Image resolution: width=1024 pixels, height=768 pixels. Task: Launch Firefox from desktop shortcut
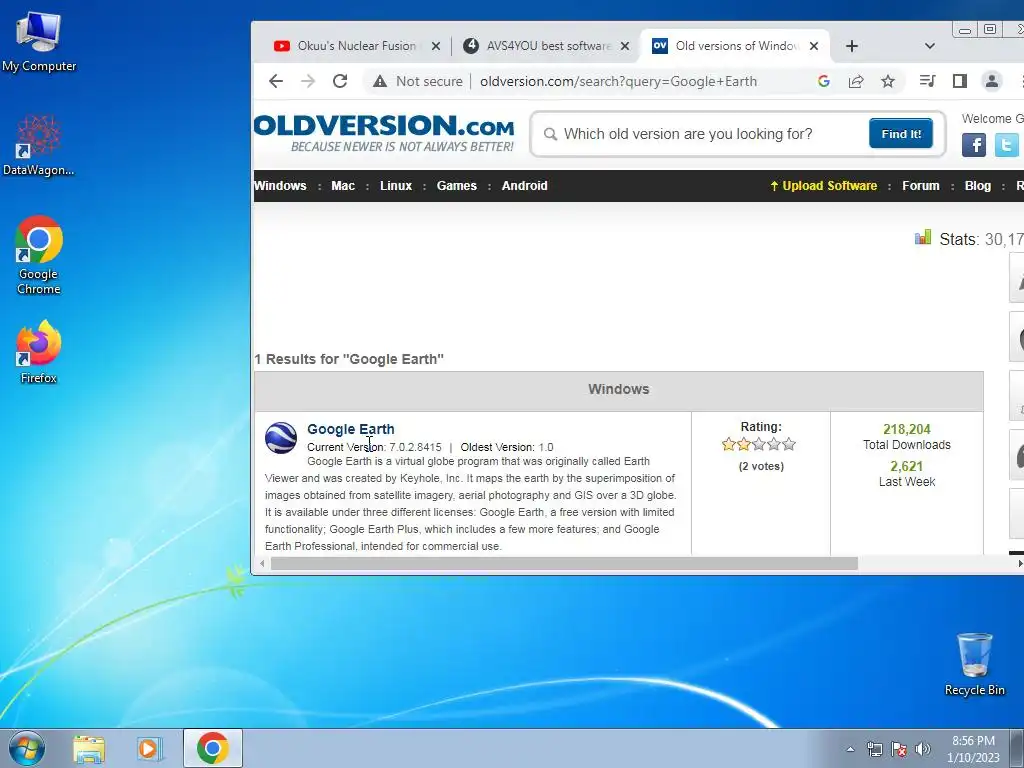tap(39, 352)
